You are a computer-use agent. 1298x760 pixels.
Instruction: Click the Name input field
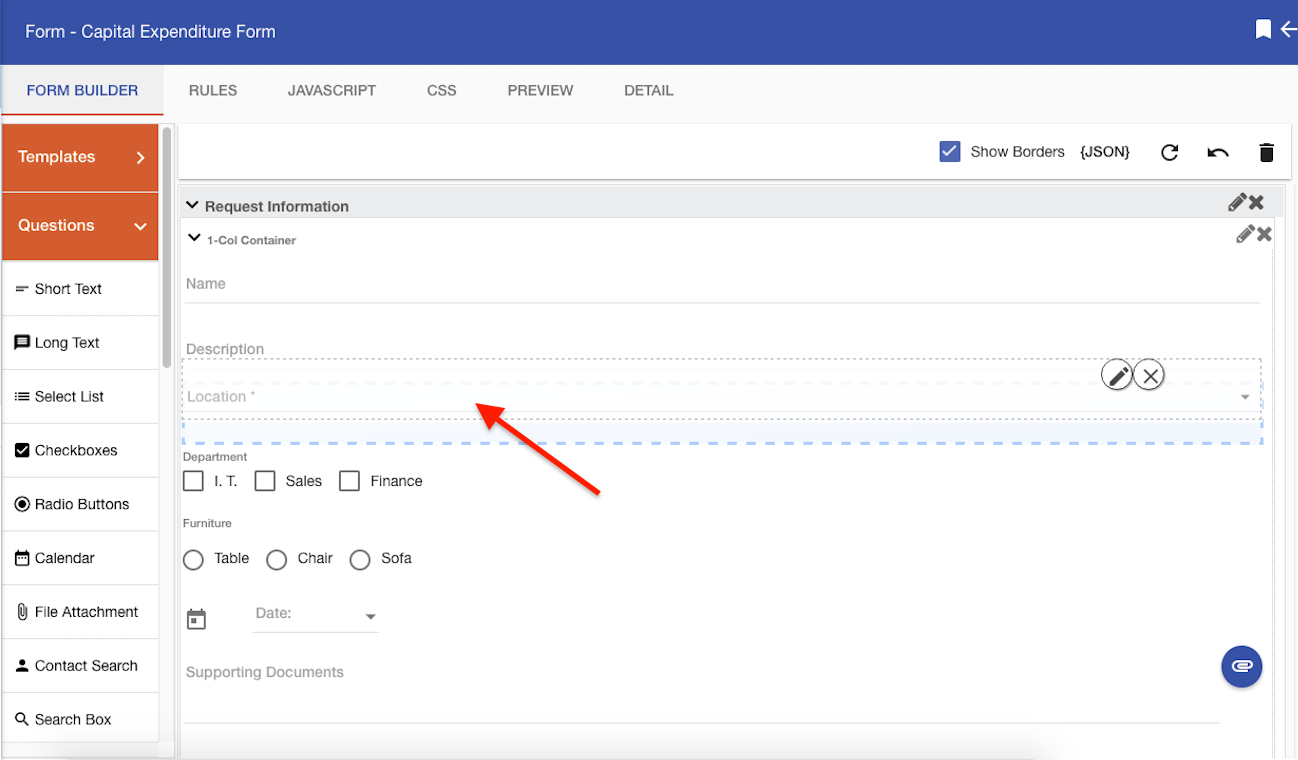[x=720, y=285]
